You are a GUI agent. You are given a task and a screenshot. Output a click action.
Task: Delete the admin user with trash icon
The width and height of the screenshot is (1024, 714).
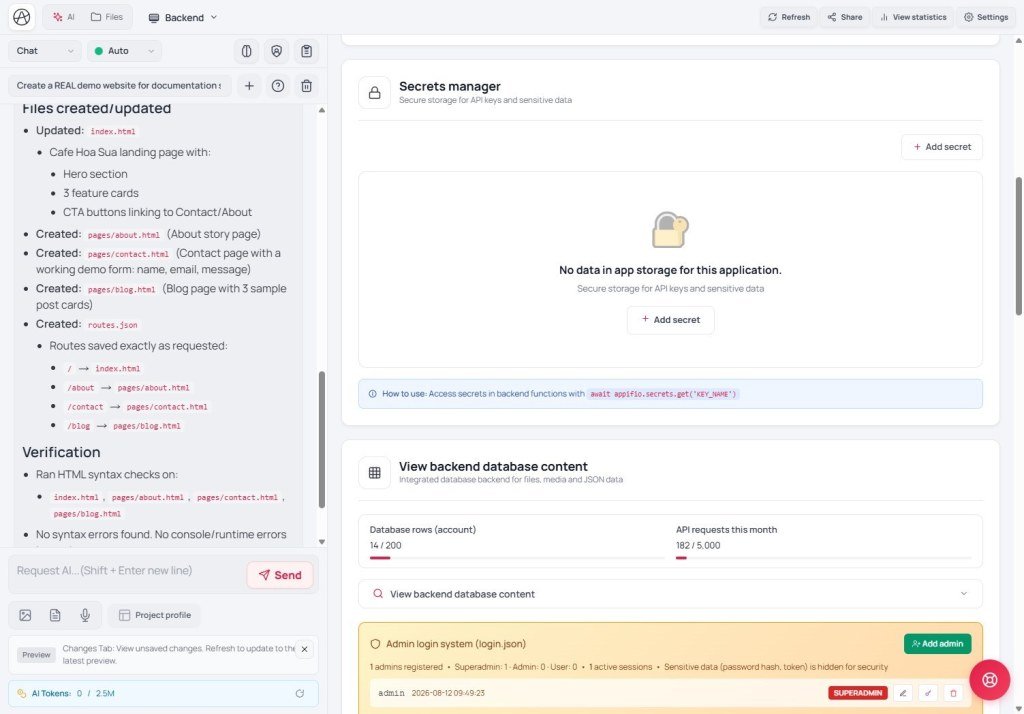tap(953, 693)
